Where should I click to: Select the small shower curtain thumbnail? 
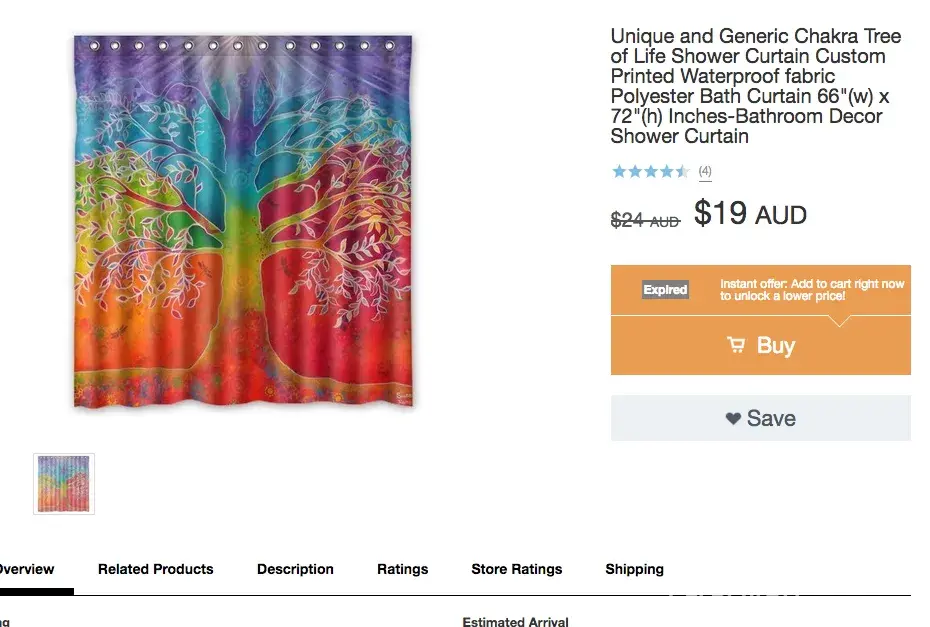(64, 484)
